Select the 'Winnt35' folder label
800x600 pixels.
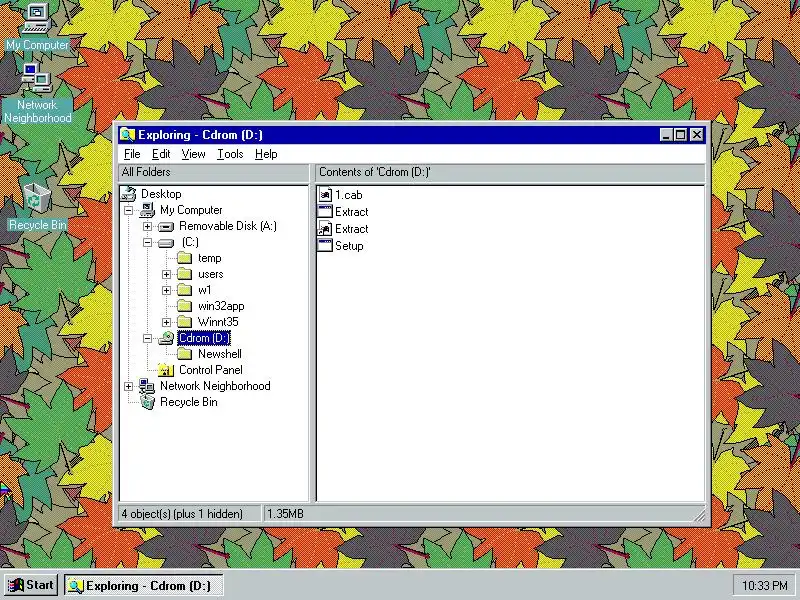point(218,322)
